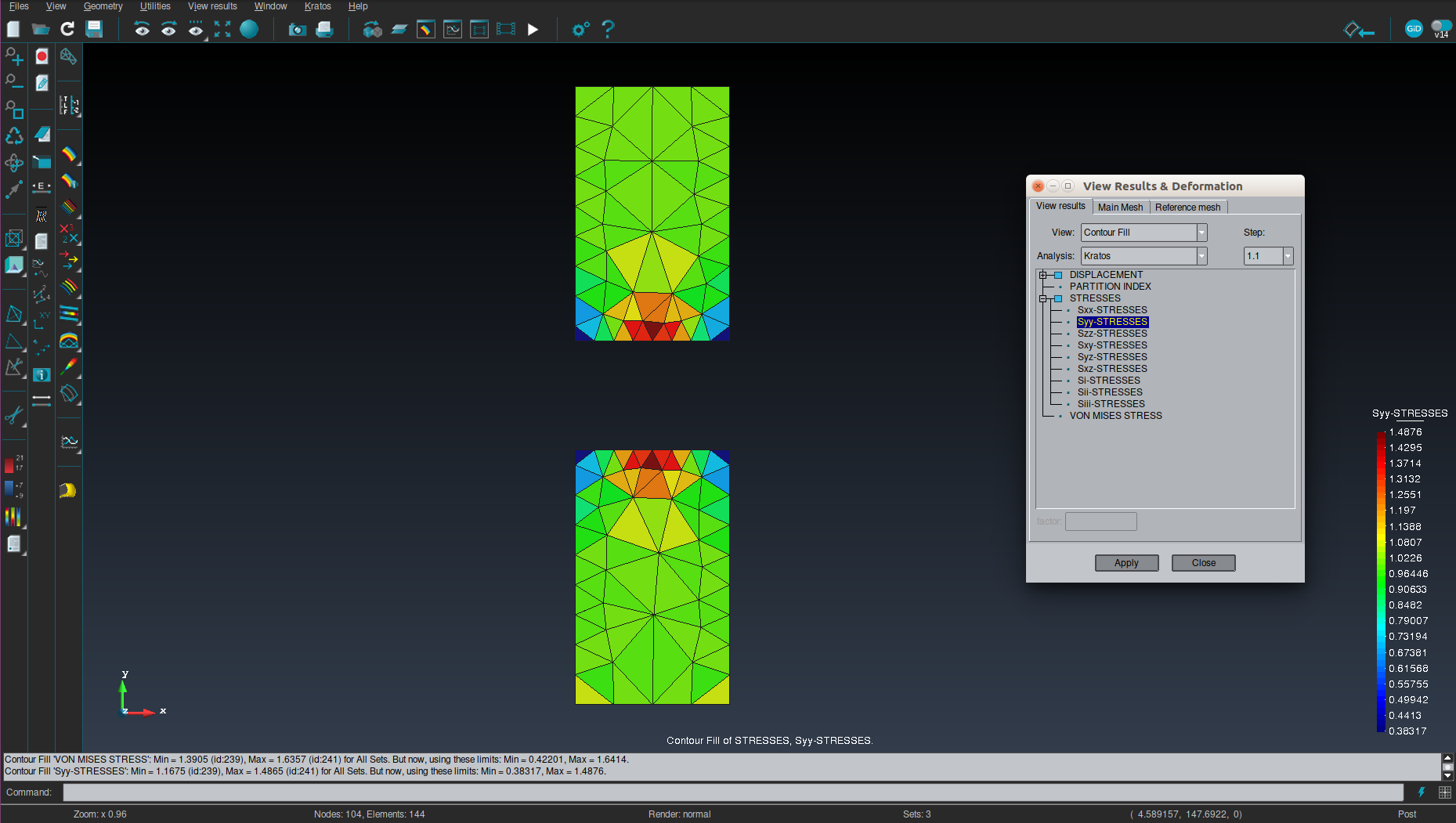Open the Kratos menu
Viewport: 1456px width, 823px height.
tap(318, 6)
